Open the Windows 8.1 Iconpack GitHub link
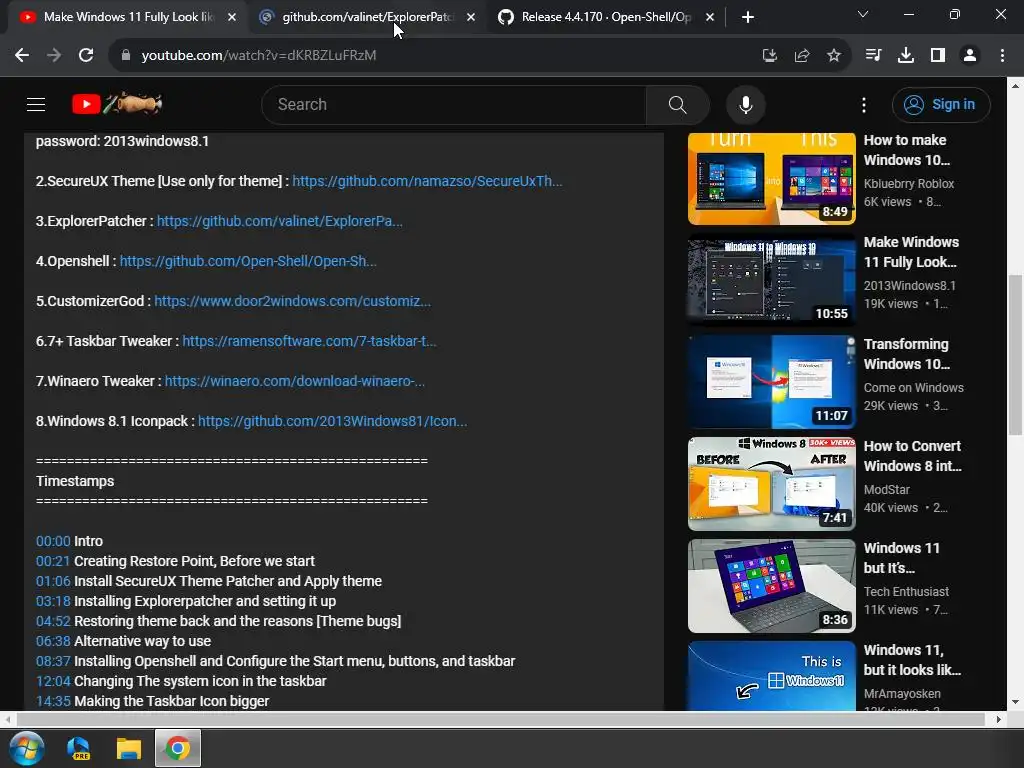 (332, 421)
